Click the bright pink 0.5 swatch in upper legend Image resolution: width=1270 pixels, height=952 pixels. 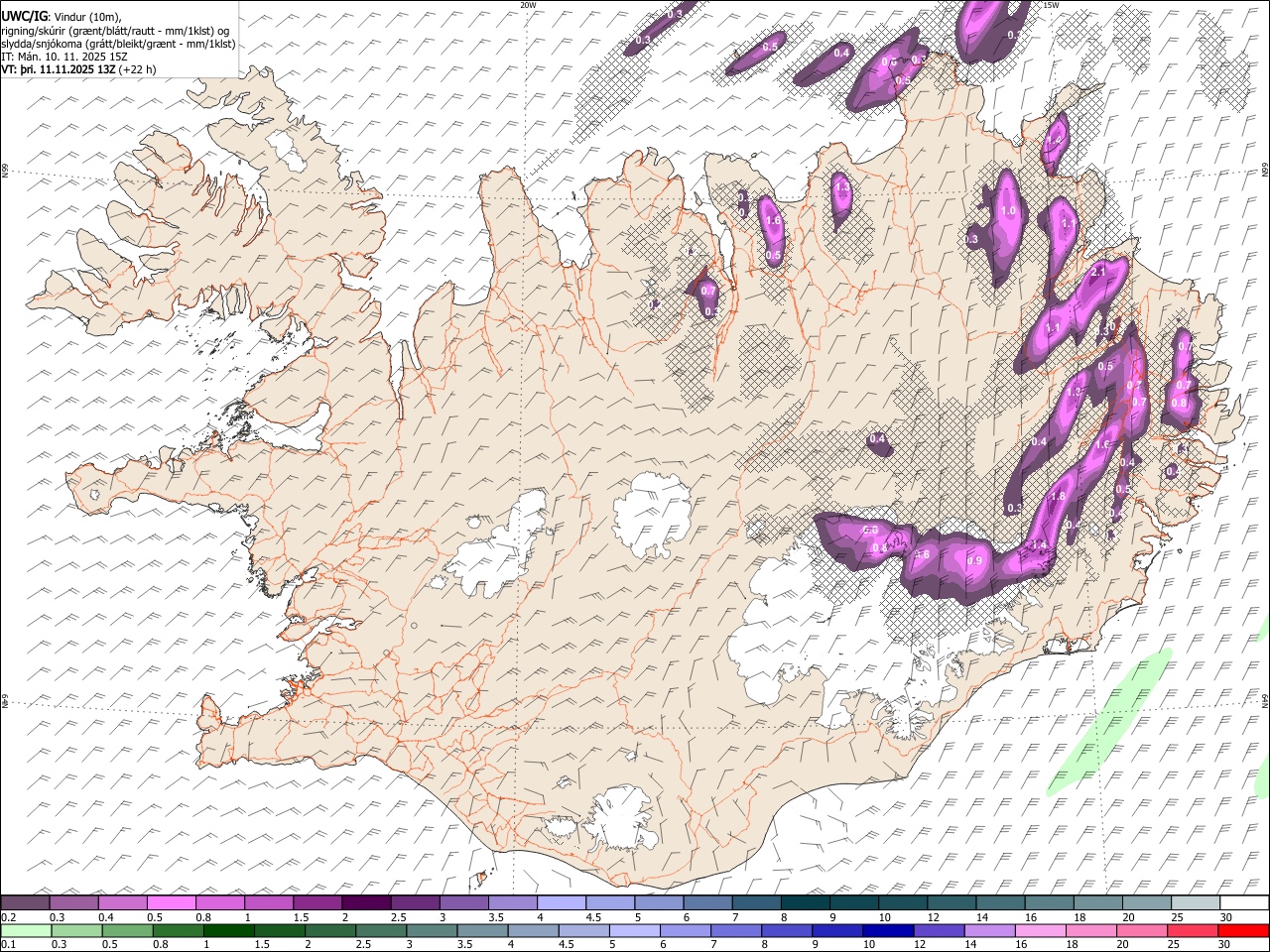click(171, 903)
